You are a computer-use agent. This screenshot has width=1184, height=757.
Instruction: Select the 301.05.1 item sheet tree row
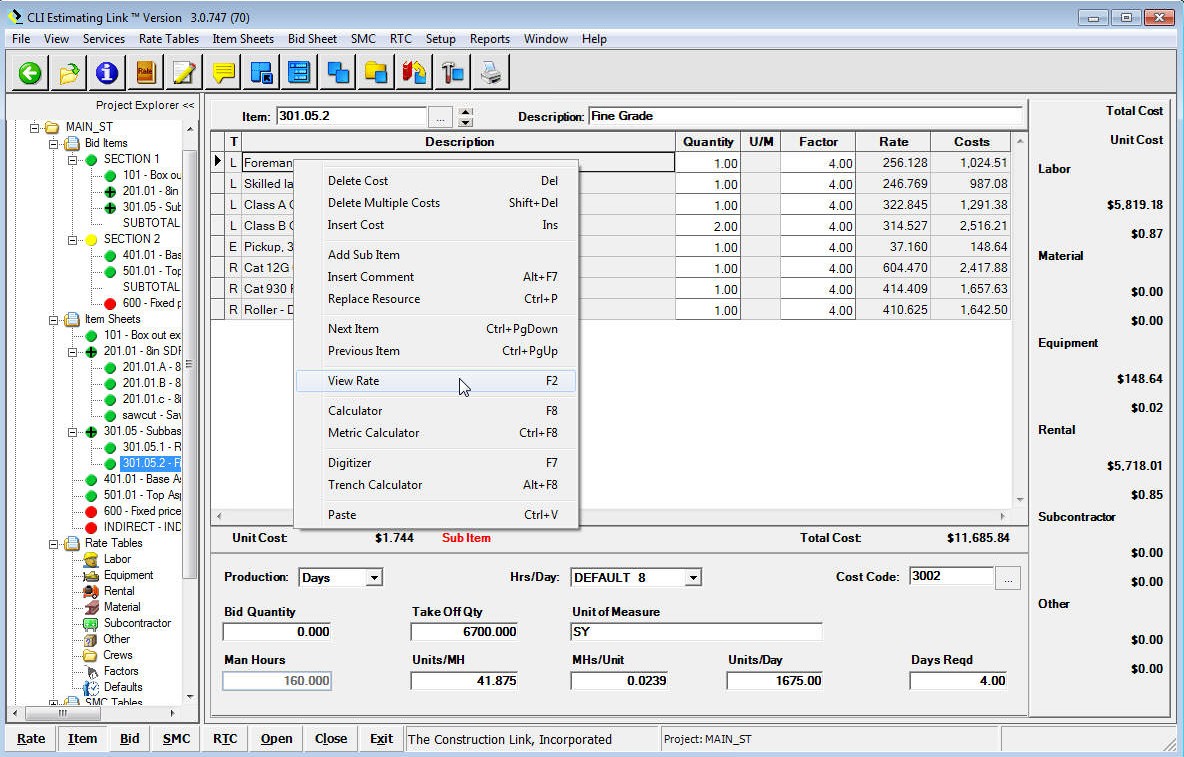(151, 447)
